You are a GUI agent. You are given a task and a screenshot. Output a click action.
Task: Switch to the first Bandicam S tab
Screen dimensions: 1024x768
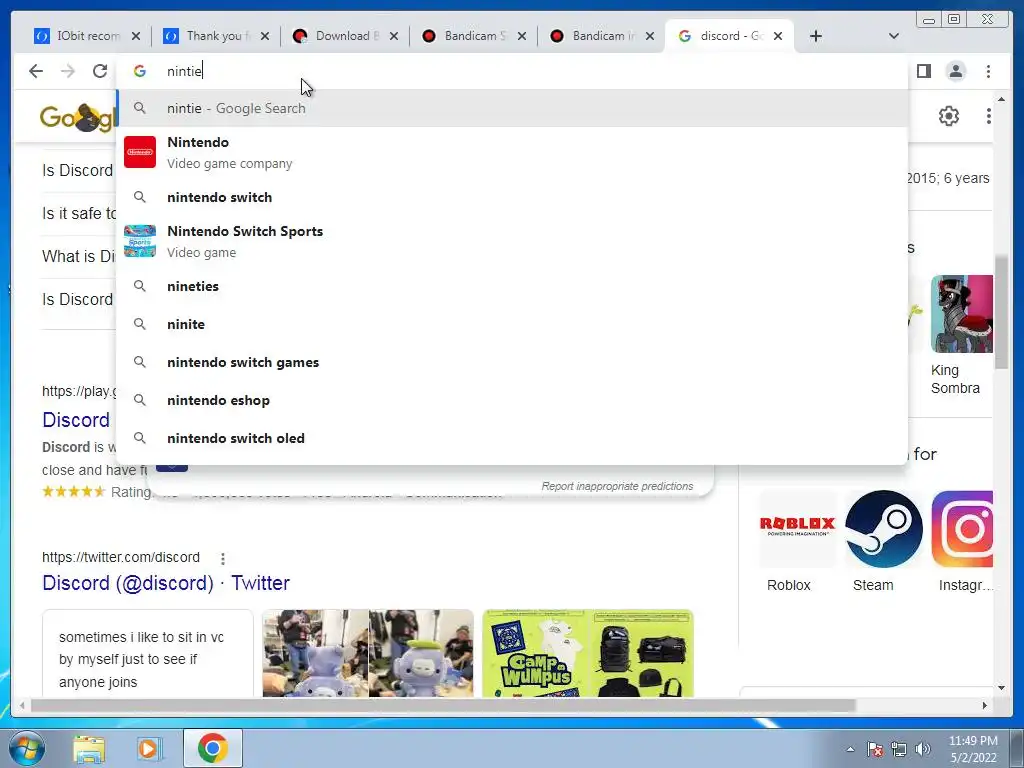tap(464, 36)
